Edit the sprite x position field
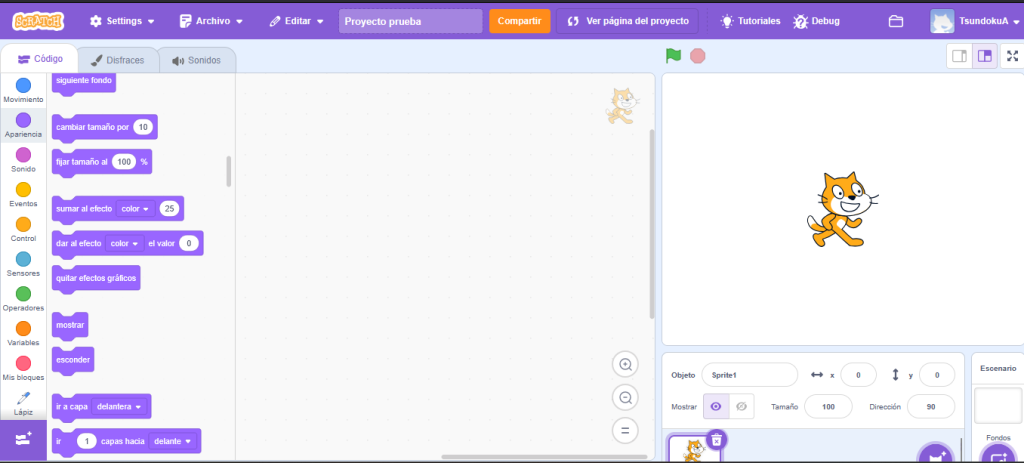The image size is (1024, 463). (858, 375)
